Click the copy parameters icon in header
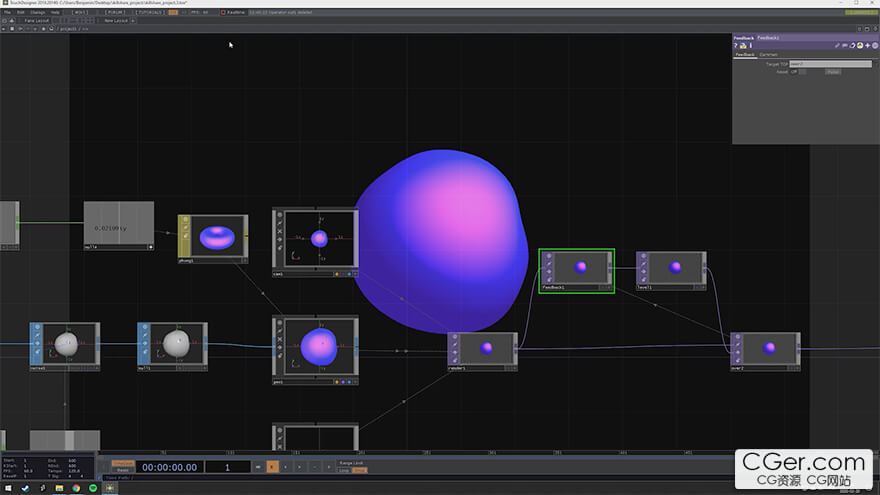Viewport: 880px width, 495px height. (852, 45)
